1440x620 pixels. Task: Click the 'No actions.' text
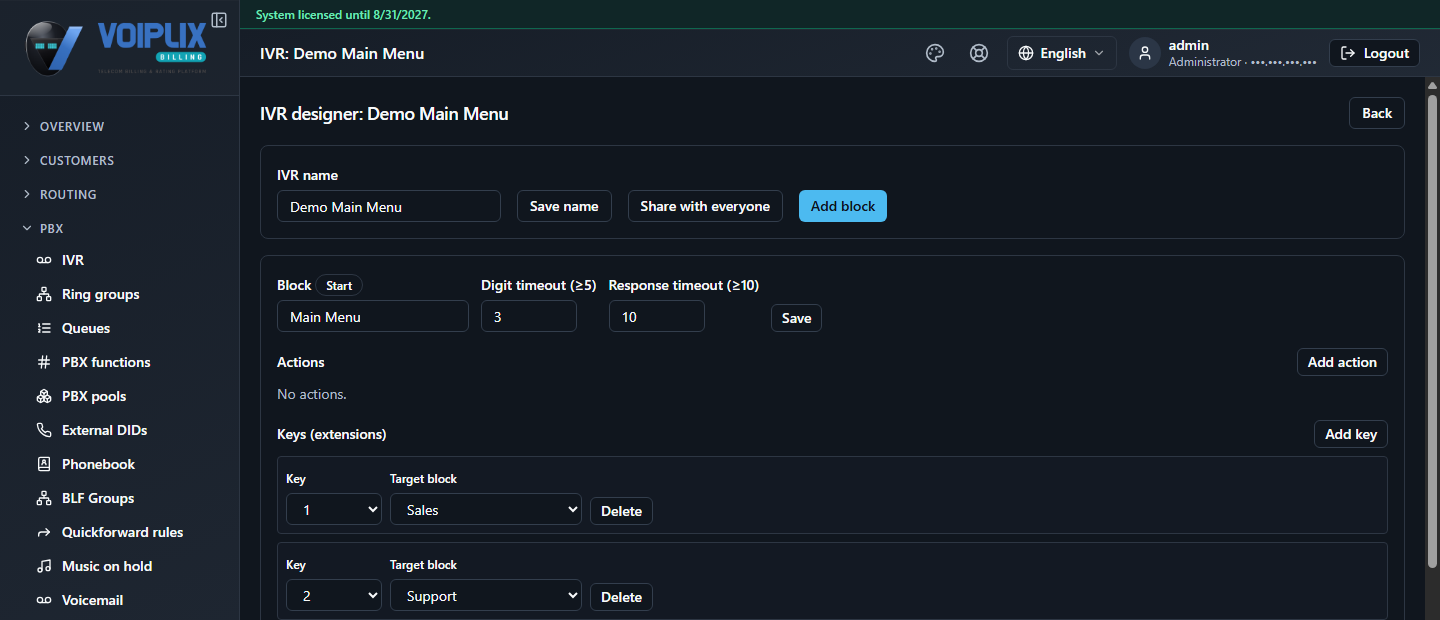click(312, 394)
